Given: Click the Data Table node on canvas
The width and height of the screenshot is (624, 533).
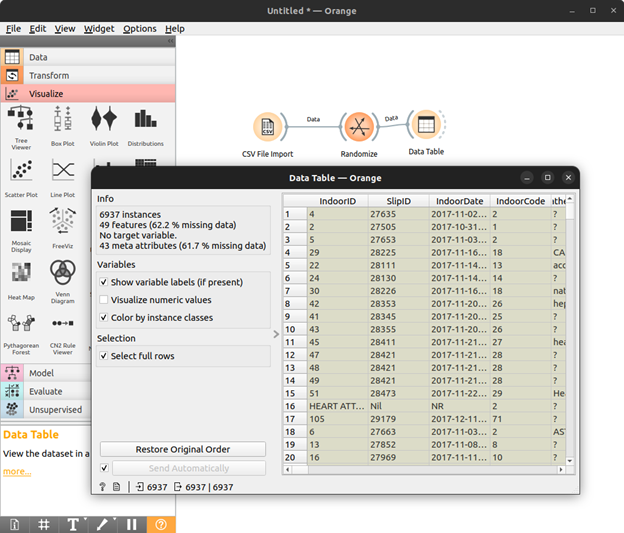Looking at the screenshot, I should 426,125.
